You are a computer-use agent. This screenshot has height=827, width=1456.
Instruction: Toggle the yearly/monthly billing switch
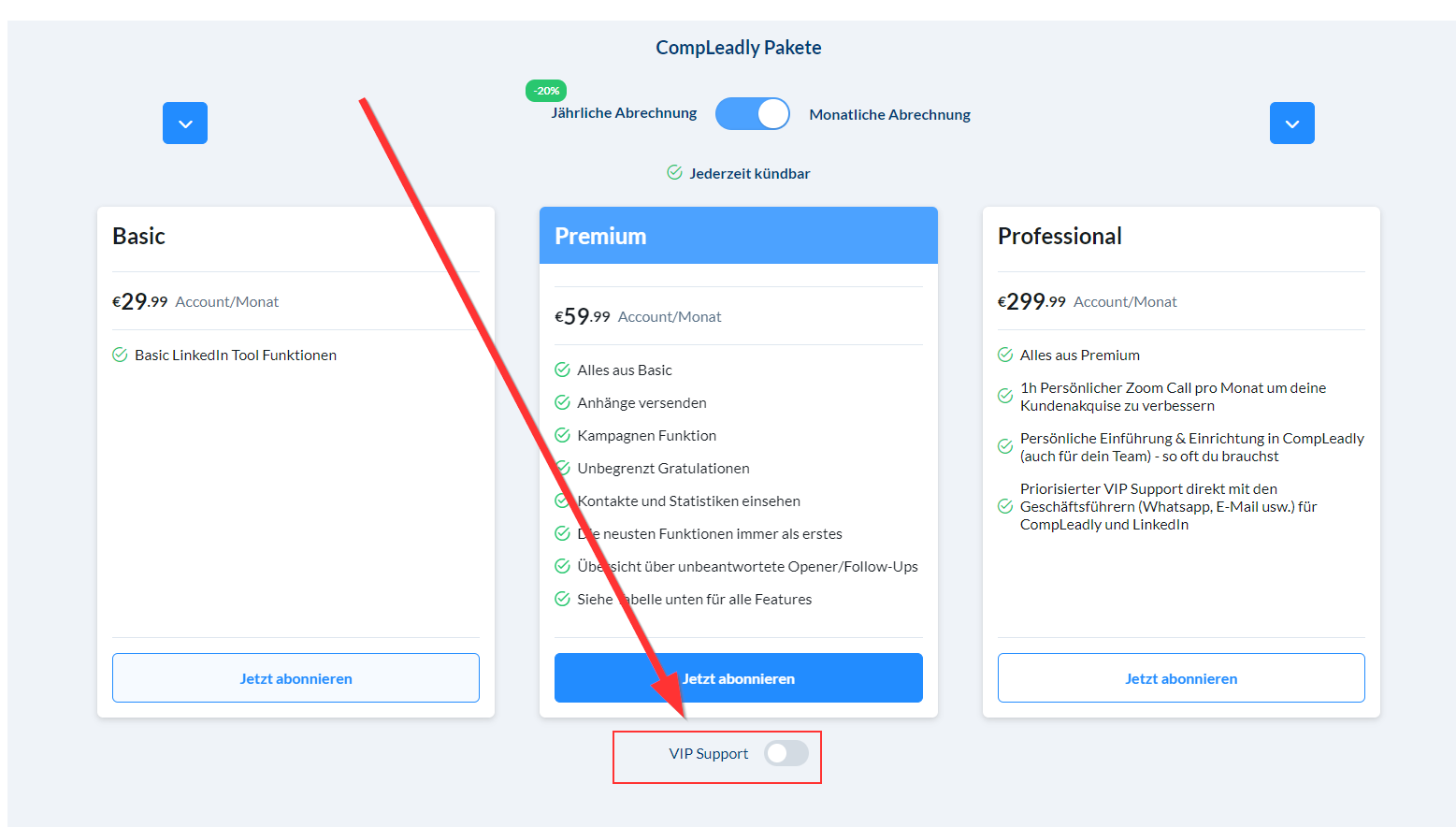click(753, 114)
